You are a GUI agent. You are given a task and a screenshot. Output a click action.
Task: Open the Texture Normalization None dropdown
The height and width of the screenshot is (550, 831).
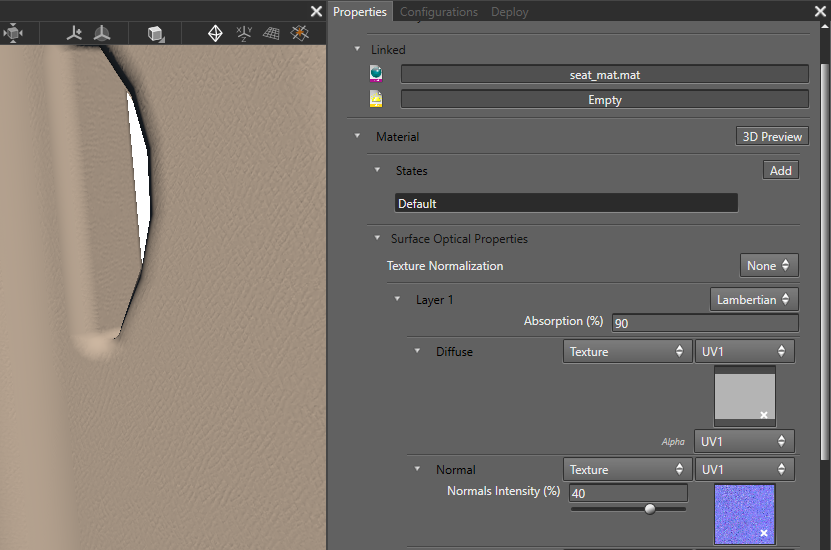click(769, 265)
